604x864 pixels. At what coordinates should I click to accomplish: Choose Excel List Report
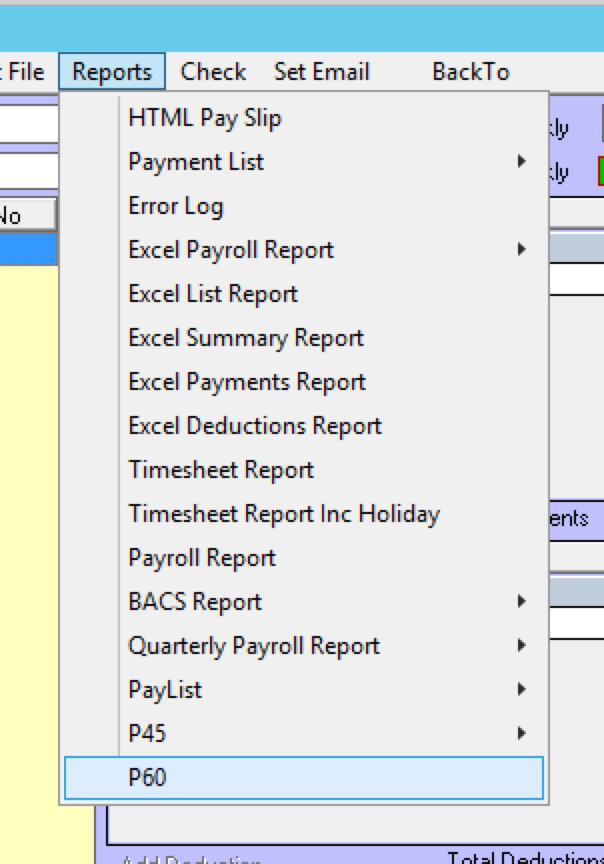[213, 294]
